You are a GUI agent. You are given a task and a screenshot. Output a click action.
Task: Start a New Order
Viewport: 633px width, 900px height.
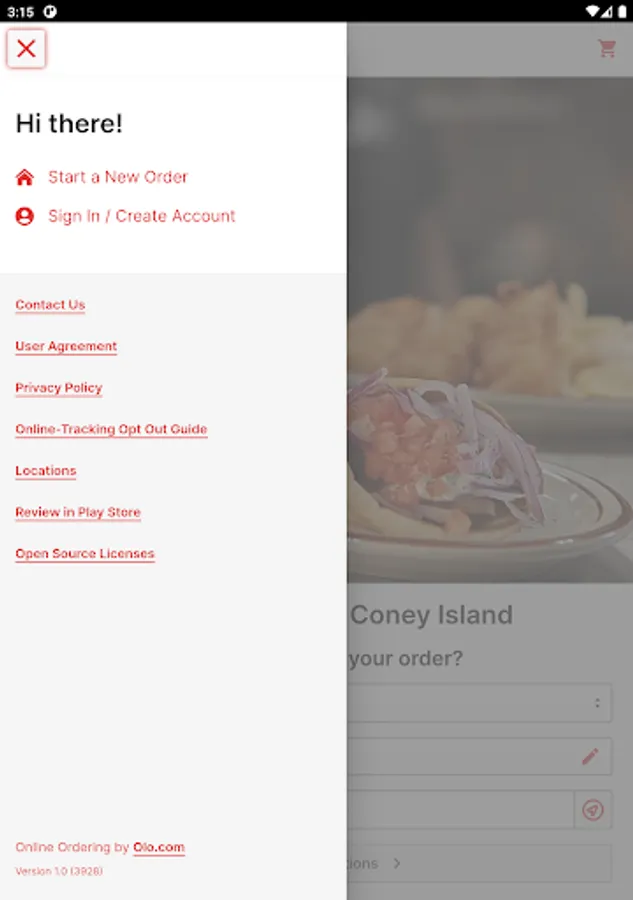pos(118,177)
